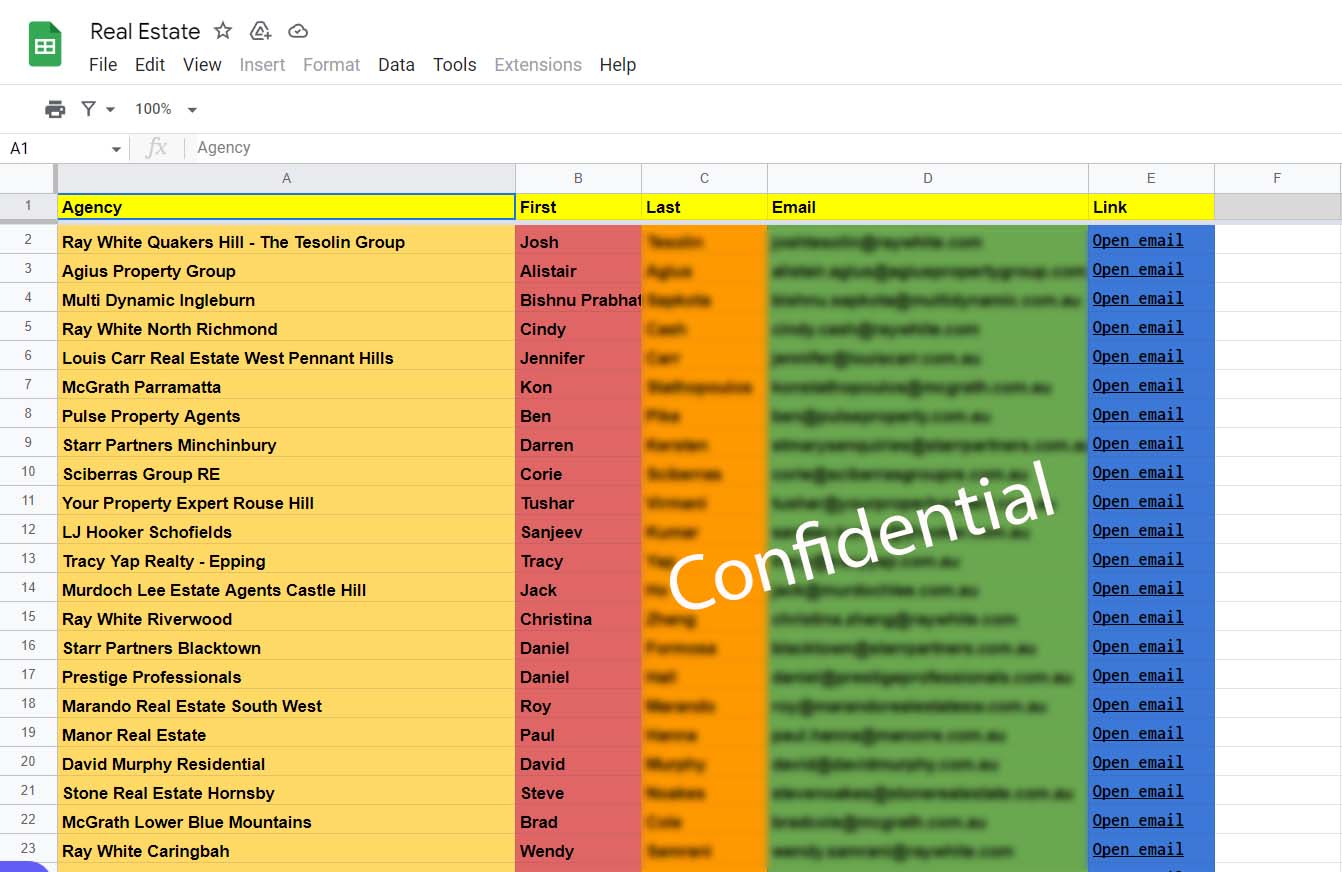Select the Link header cell
This screenshot has width=1342, height=872.
click(x=1151, y=207)
